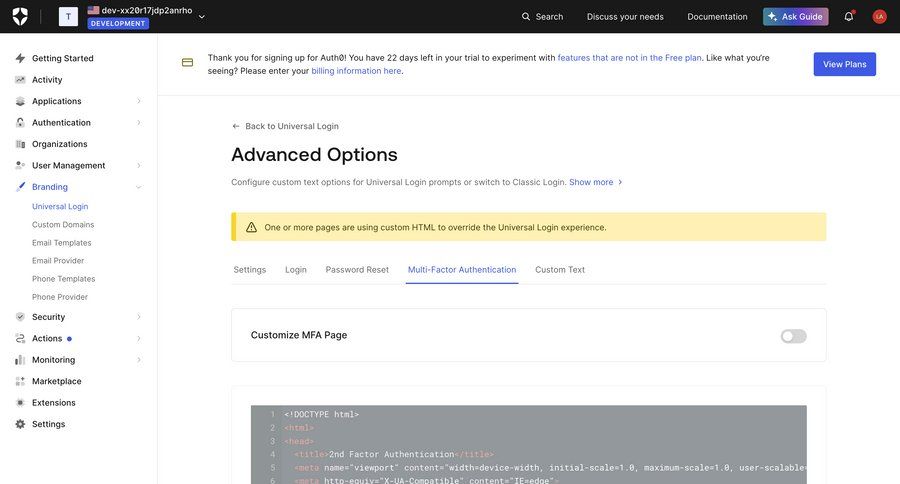
Task: Open Discuss your needs link
Action: tap(625, 17)
